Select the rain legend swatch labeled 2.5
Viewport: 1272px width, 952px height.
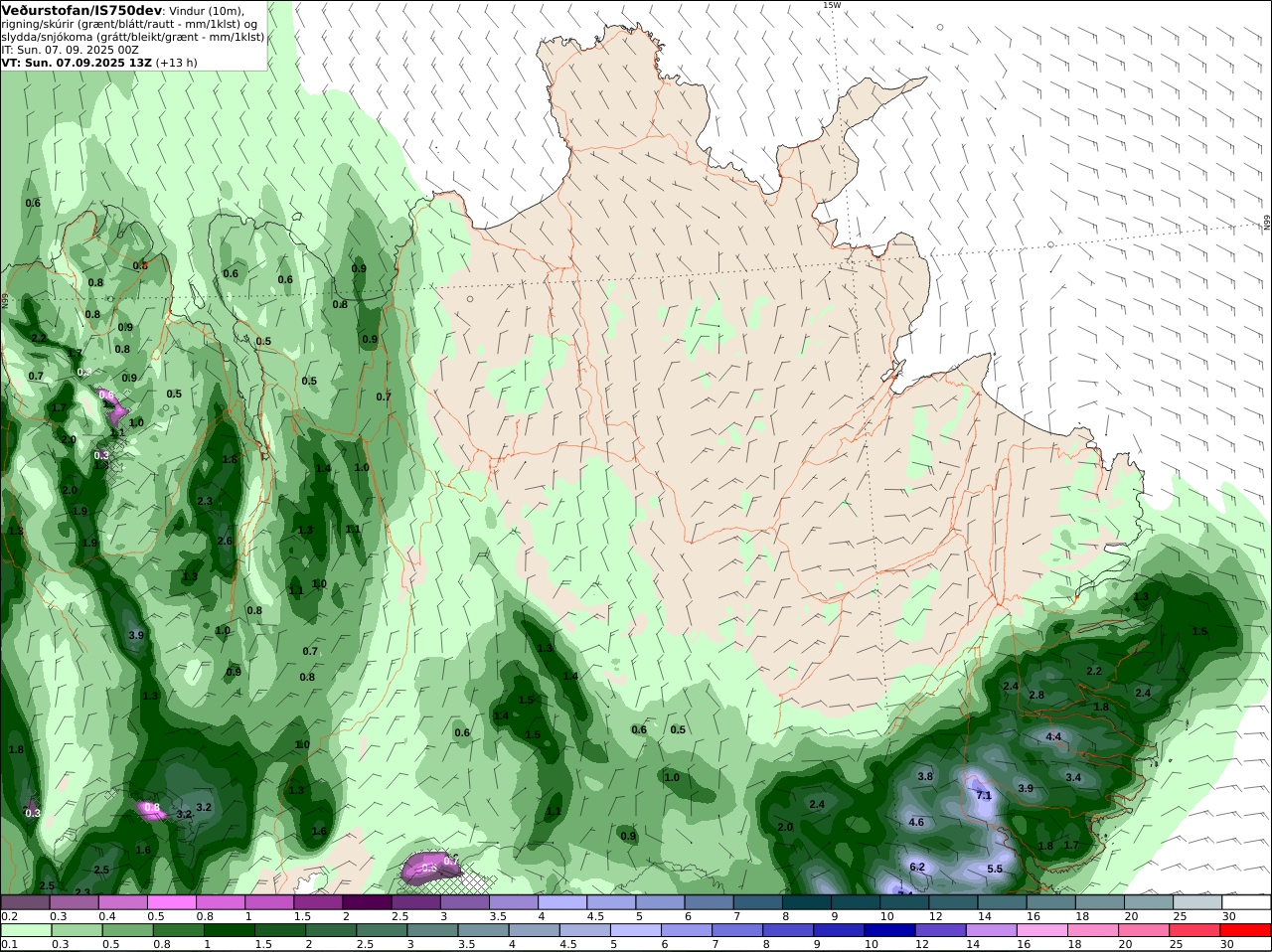[381, 930]
